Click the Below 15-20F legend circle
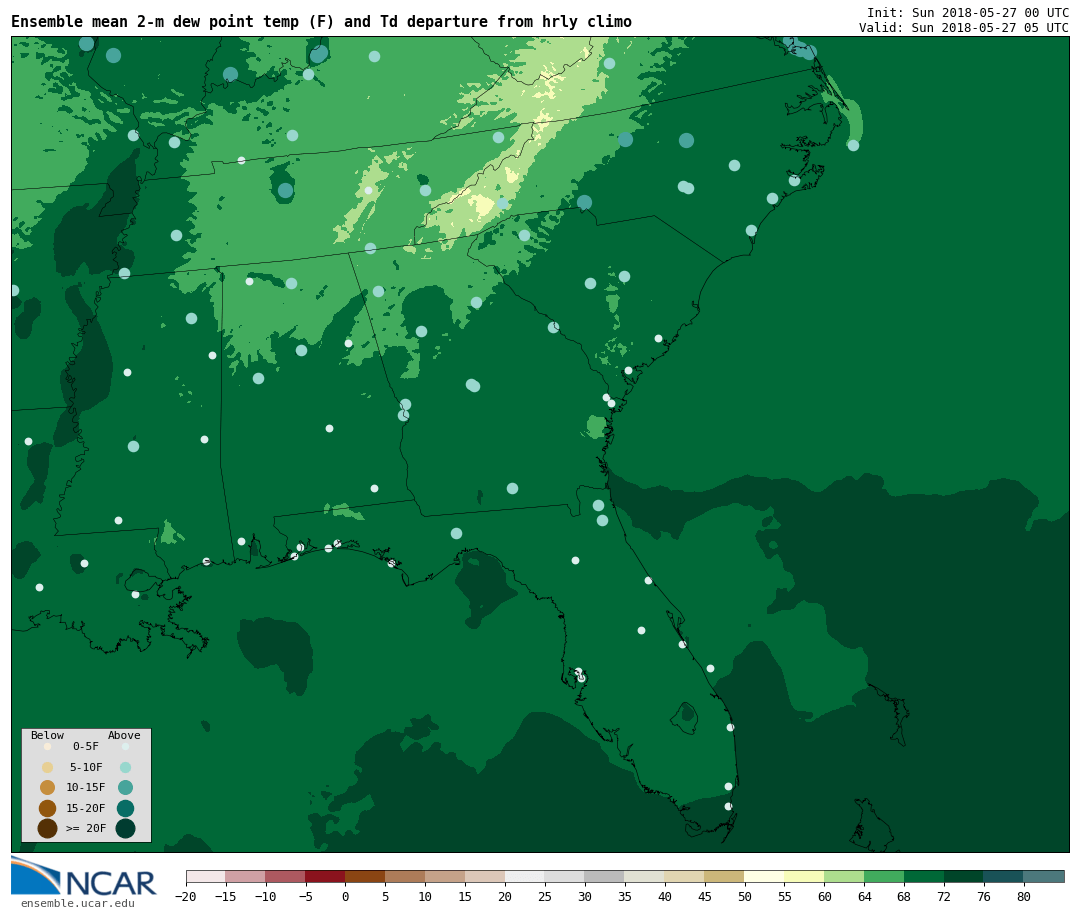Image resolution: width=1080 pixels, height=915 pixels. pos(48,808)
